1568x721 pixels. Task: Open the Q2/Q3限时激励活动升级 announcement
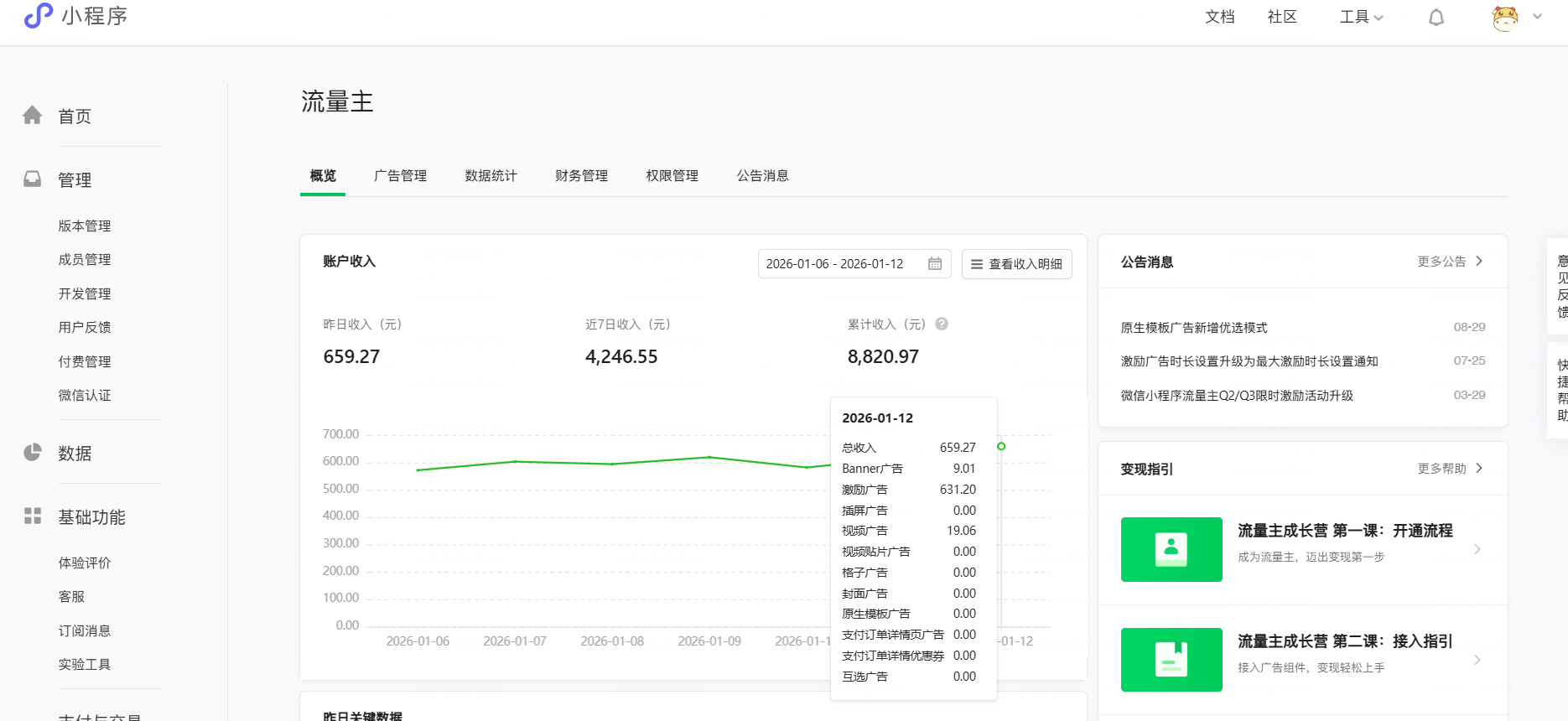pos(1237,396)
